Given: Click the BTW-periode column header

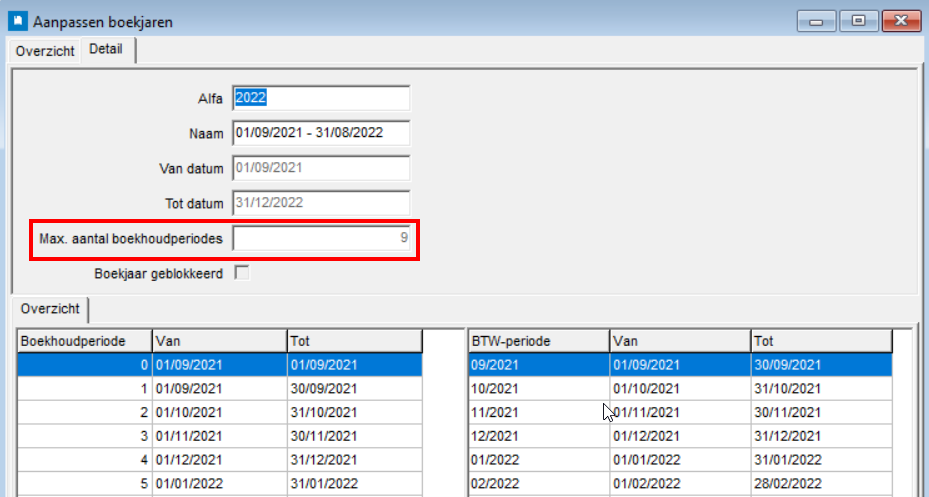Looking at the screenshot, I should [537, 340].
